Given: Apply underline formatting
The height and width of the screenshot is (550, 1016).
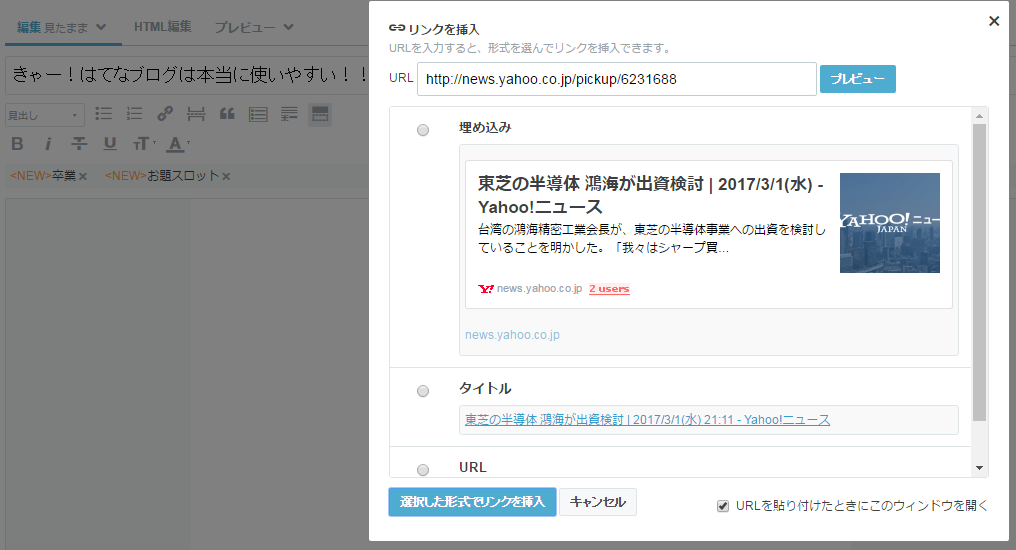Looking at the screenshot, I should [x=110, y=144].
